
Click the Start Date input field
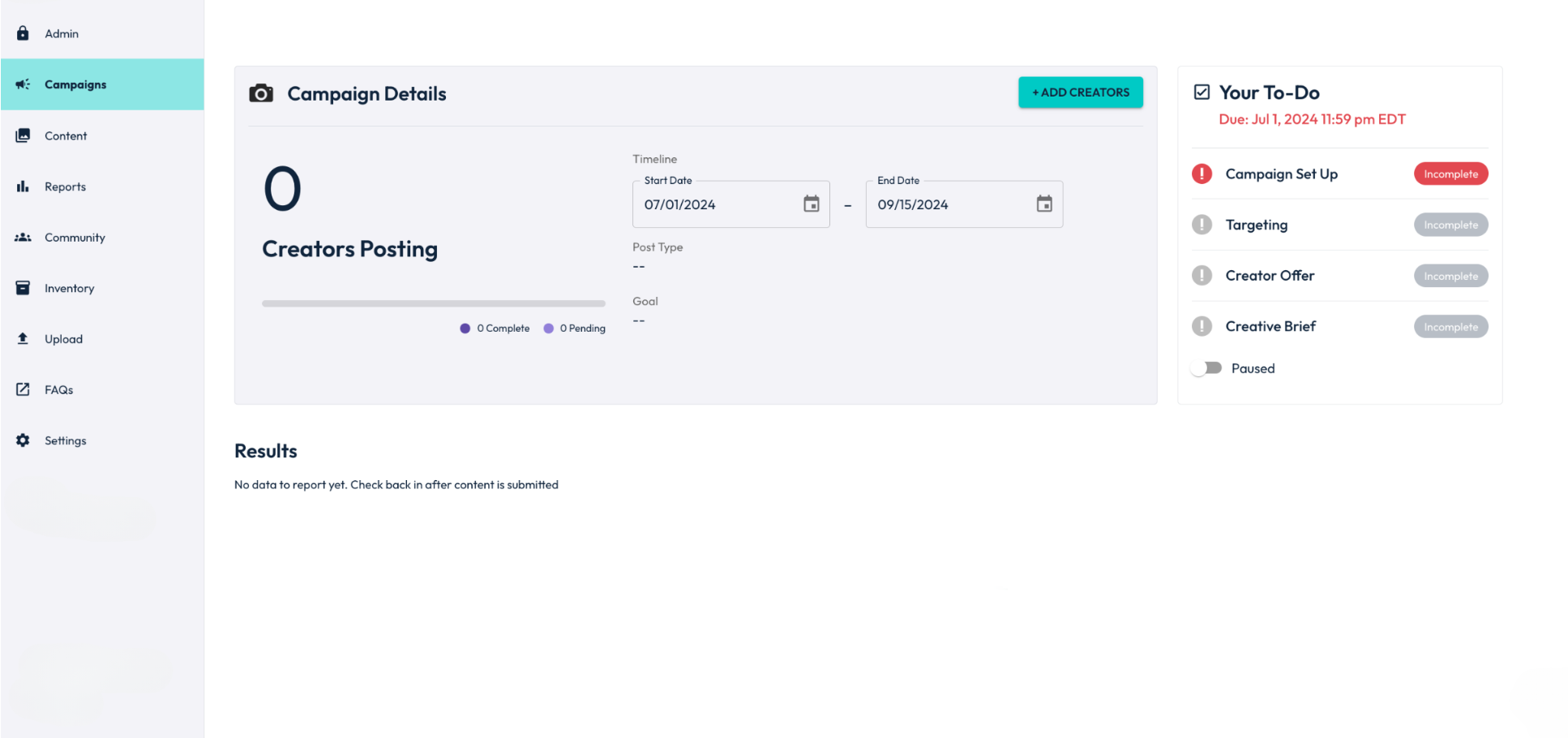(713, 205)
